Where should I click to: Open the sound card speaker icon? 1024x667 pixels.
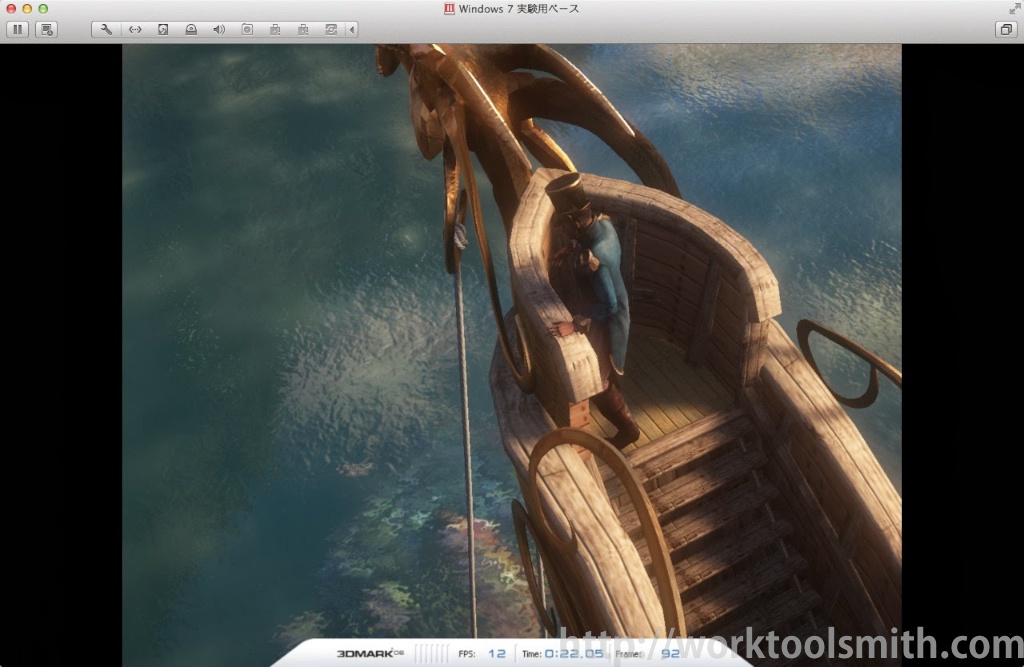pyautogui.click(x=219, y=29)
